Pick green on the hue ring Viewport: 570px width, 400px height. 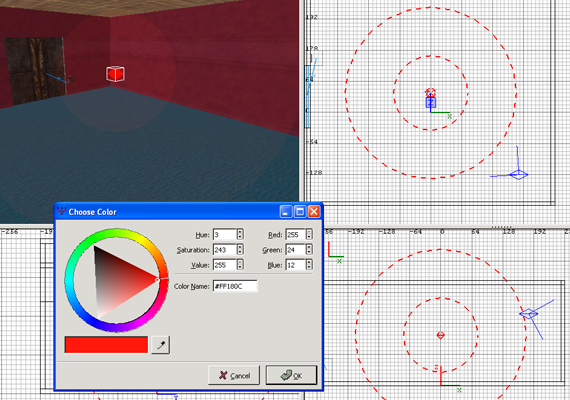pyautogui.click(x=93, y=238)
